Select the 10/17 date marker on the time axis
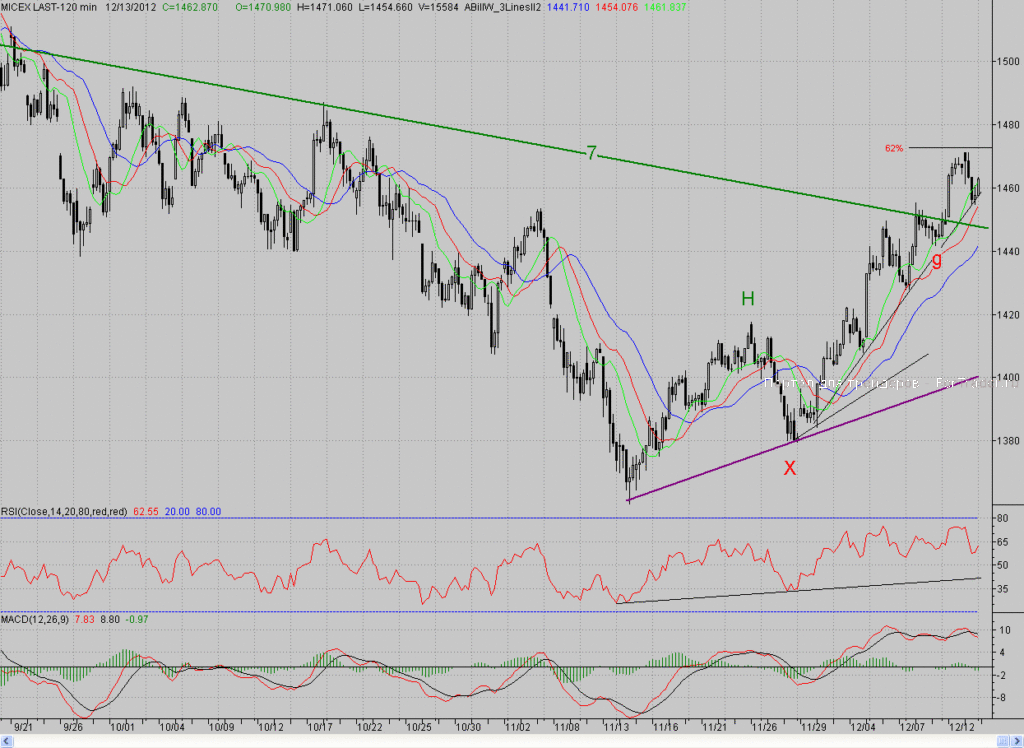 point(320,726)
